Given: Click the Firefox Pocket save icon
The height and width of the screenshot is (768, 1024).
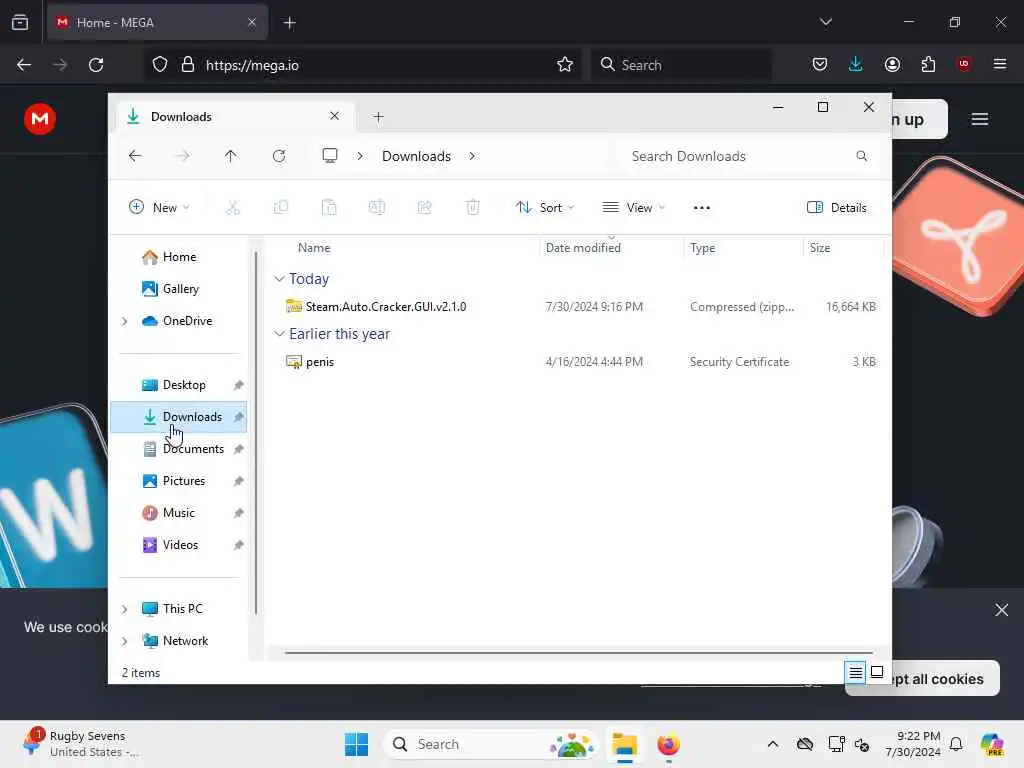Looking at the screenshot, I should (820, 64).
